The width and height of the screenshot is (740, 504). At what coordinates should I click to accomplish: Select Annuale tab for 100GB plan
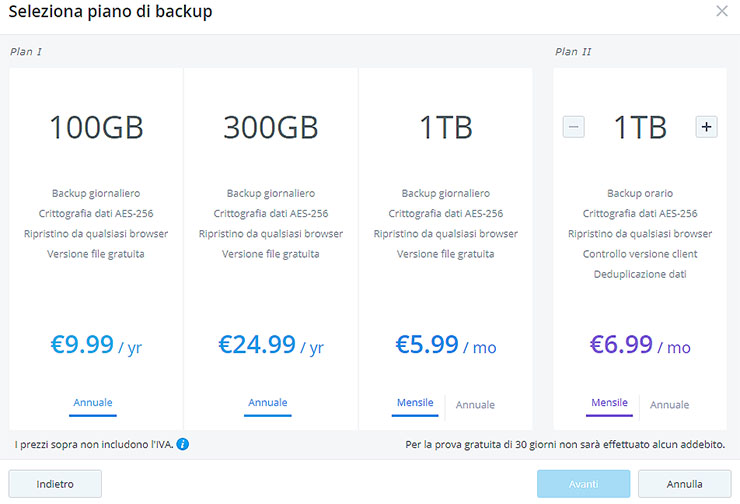coord(93,403)
